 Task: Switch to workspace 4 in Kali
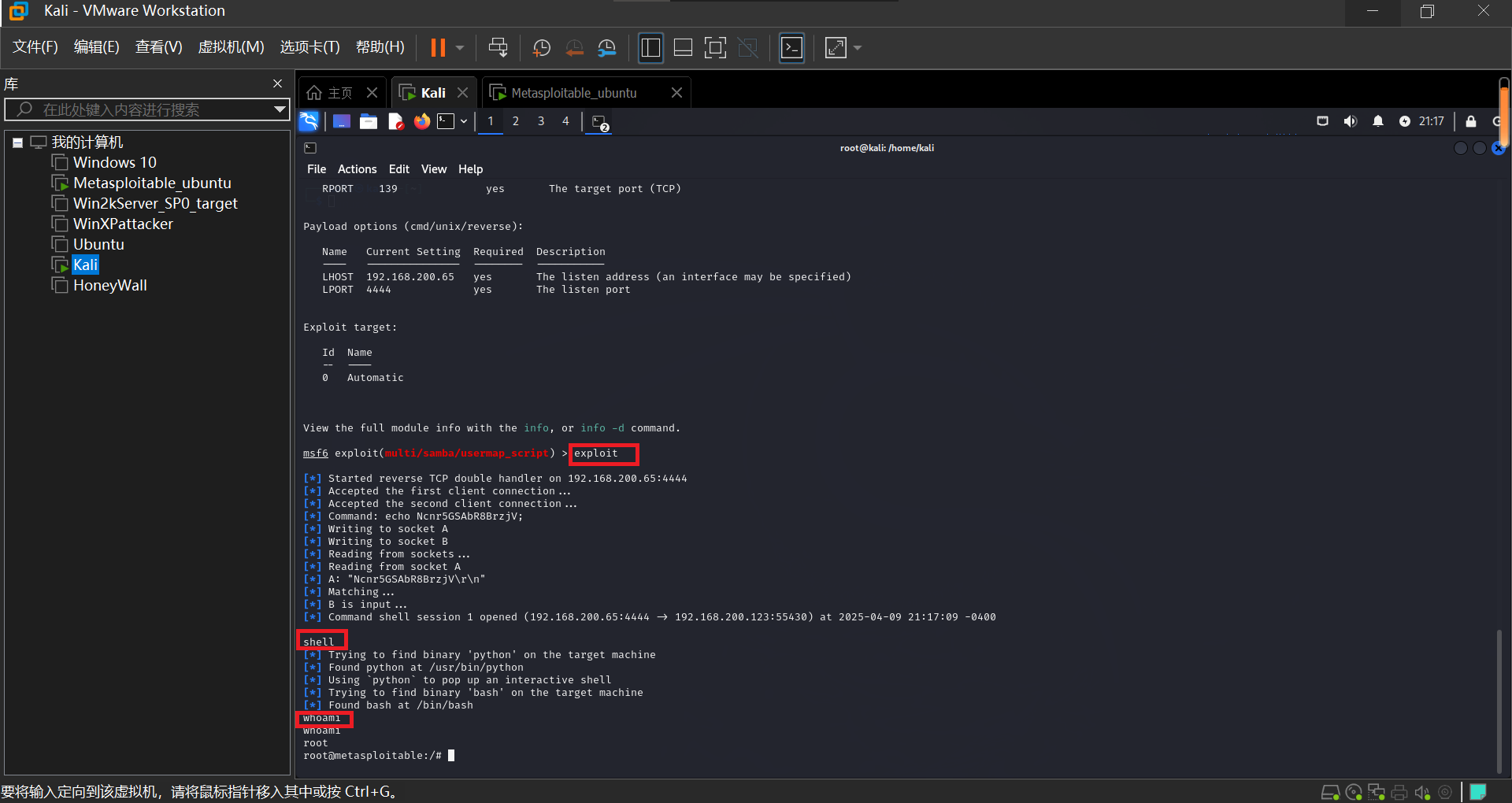click(565, 121)
